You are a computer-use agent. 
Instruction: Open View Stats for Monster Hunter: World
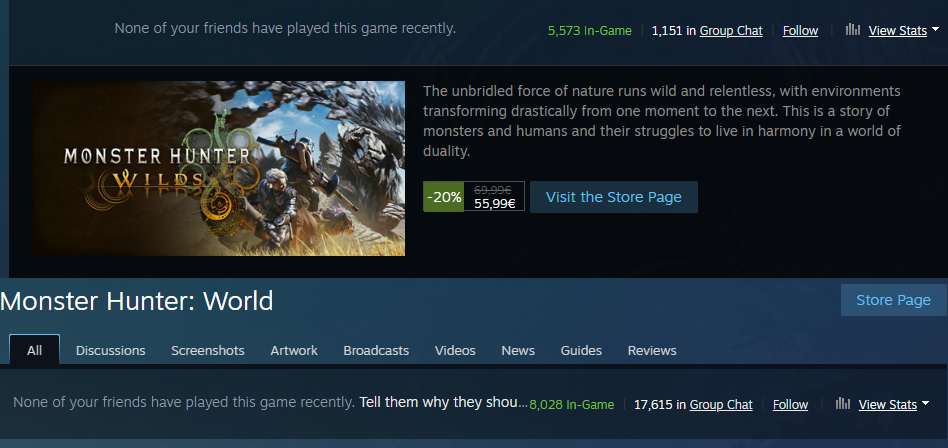click(888, 404)
